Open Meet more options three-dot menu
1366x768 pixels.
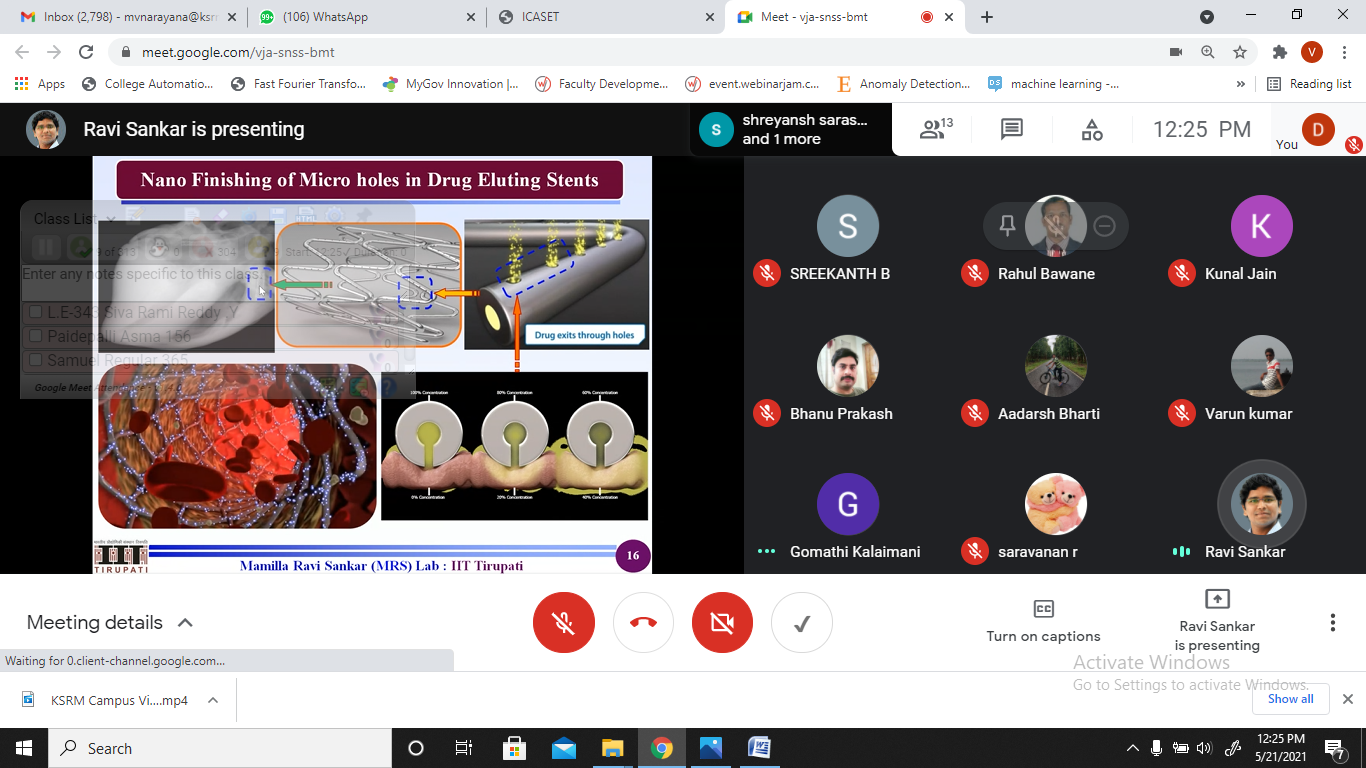coord(1332,623)
